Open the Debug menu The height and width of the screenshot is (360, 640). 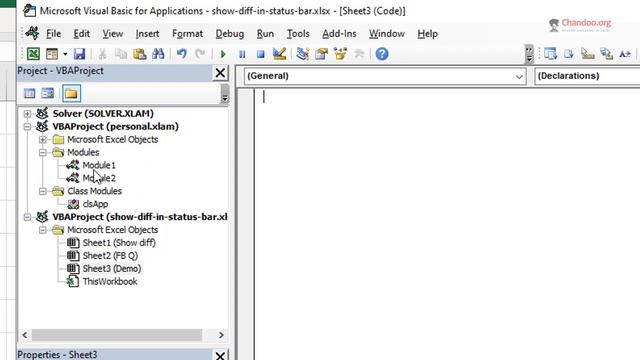pos(230,34)
